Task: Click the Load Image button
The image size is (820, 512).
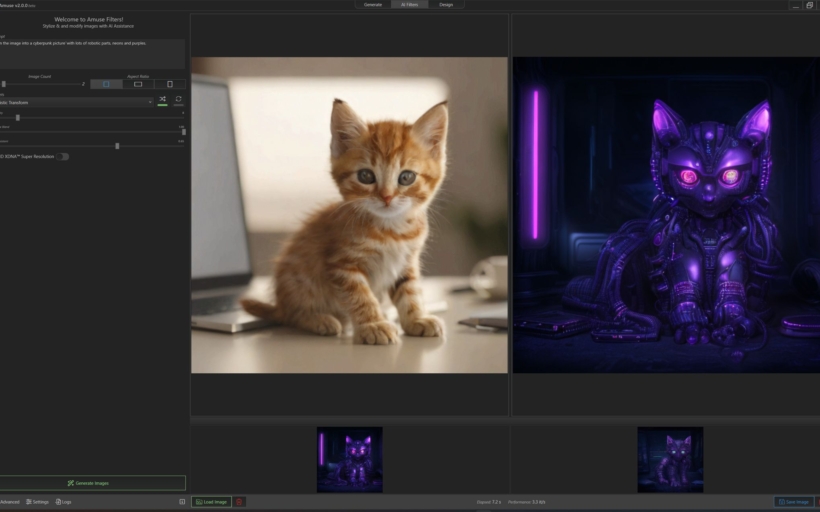Action: 211,502
